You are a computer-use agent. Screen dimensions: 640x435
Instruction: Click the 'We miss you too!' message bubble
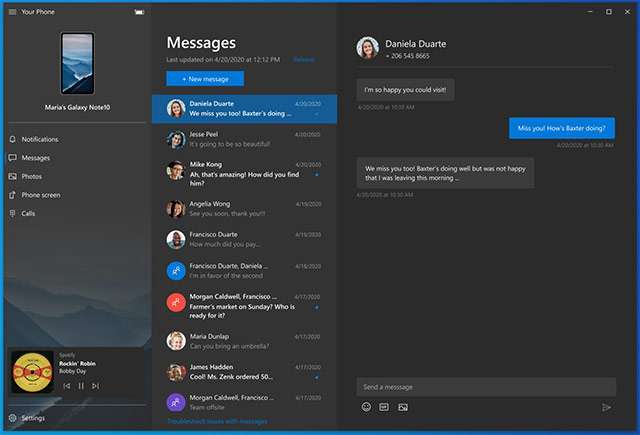(445, 173)
